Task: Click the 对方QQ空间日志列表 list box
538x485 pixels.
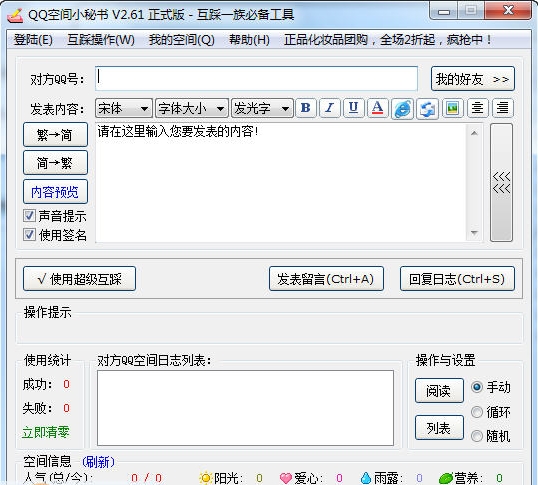Action: (x=245, y=408)
